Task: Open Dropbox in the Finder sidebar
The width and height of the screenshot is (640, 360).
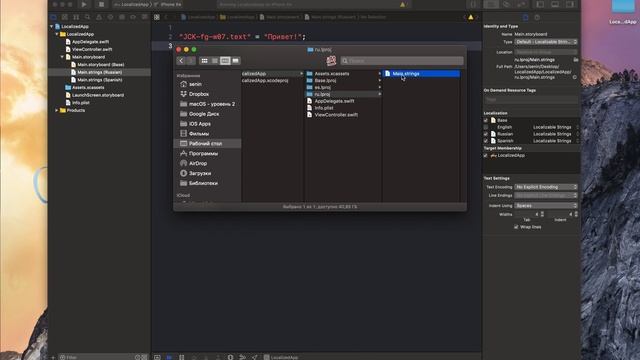Action: pyautogui.click(x=199, y=94)
